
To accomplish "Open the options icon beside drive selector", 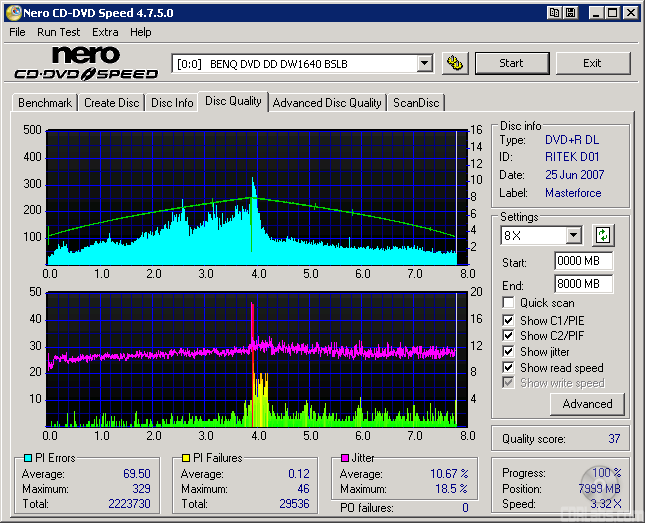I will 455,63.
